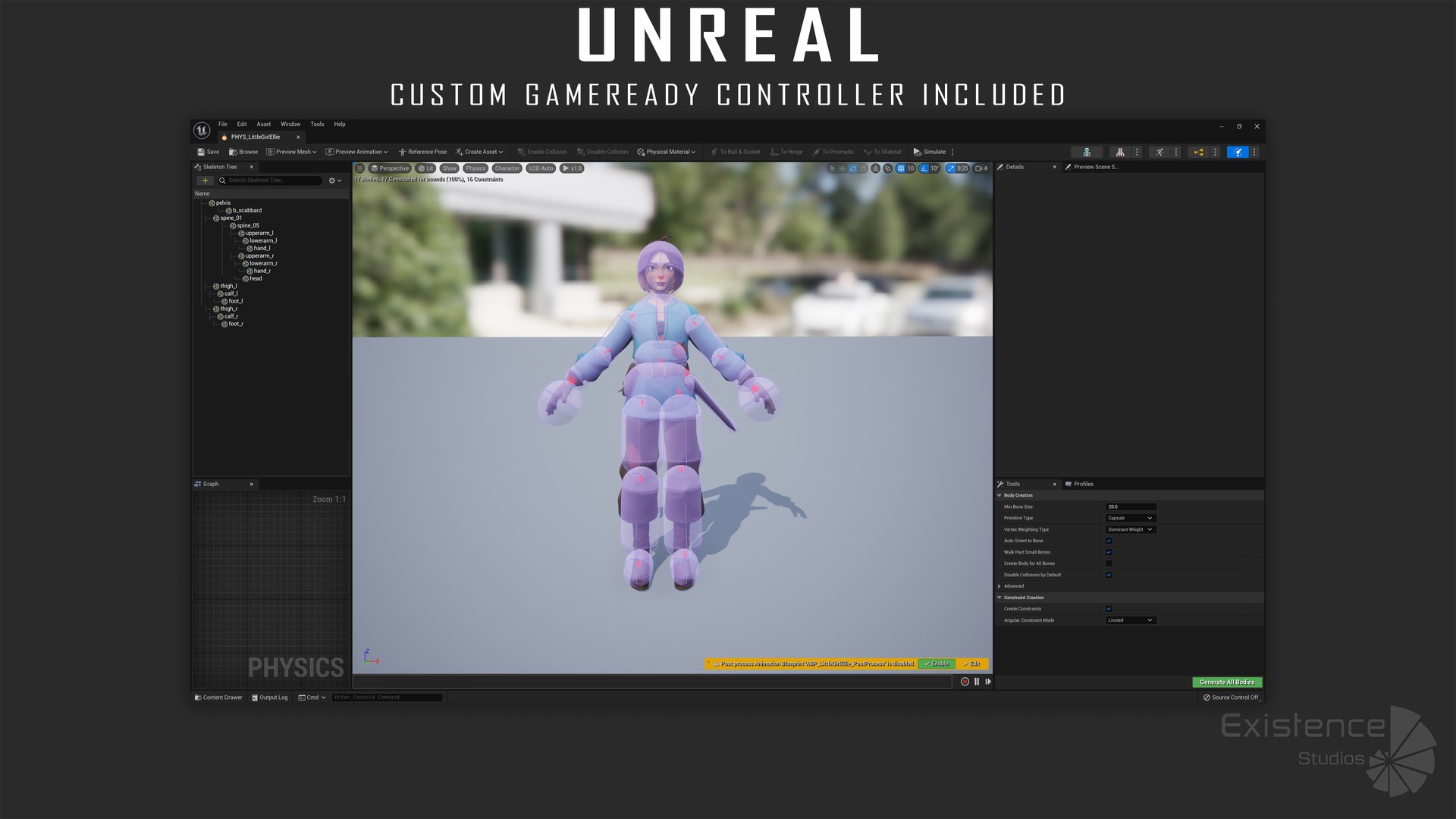Open the Create Asset dropdown
Screen dimensions: 1456x819
click(479, 152)
